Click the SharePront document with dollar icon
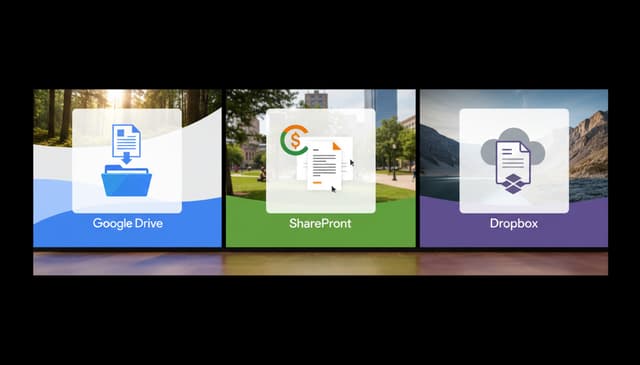Image resolution: width=640 pixels, height=365 pixels. (317, 158)
